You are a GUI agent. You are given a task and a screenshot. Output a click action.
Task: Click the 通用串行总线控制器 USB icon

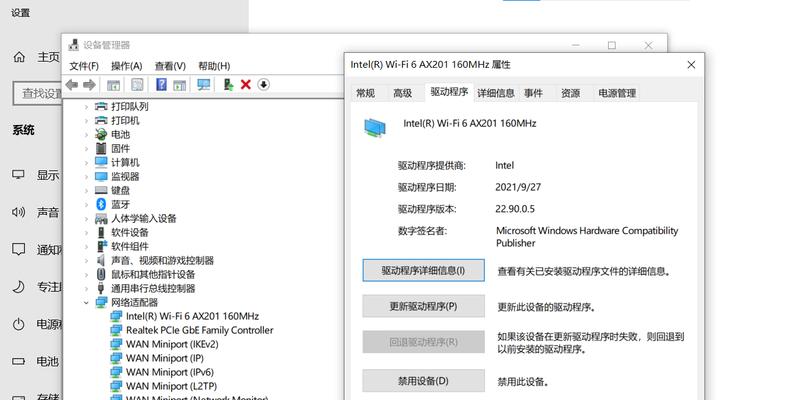click(102, 289)
